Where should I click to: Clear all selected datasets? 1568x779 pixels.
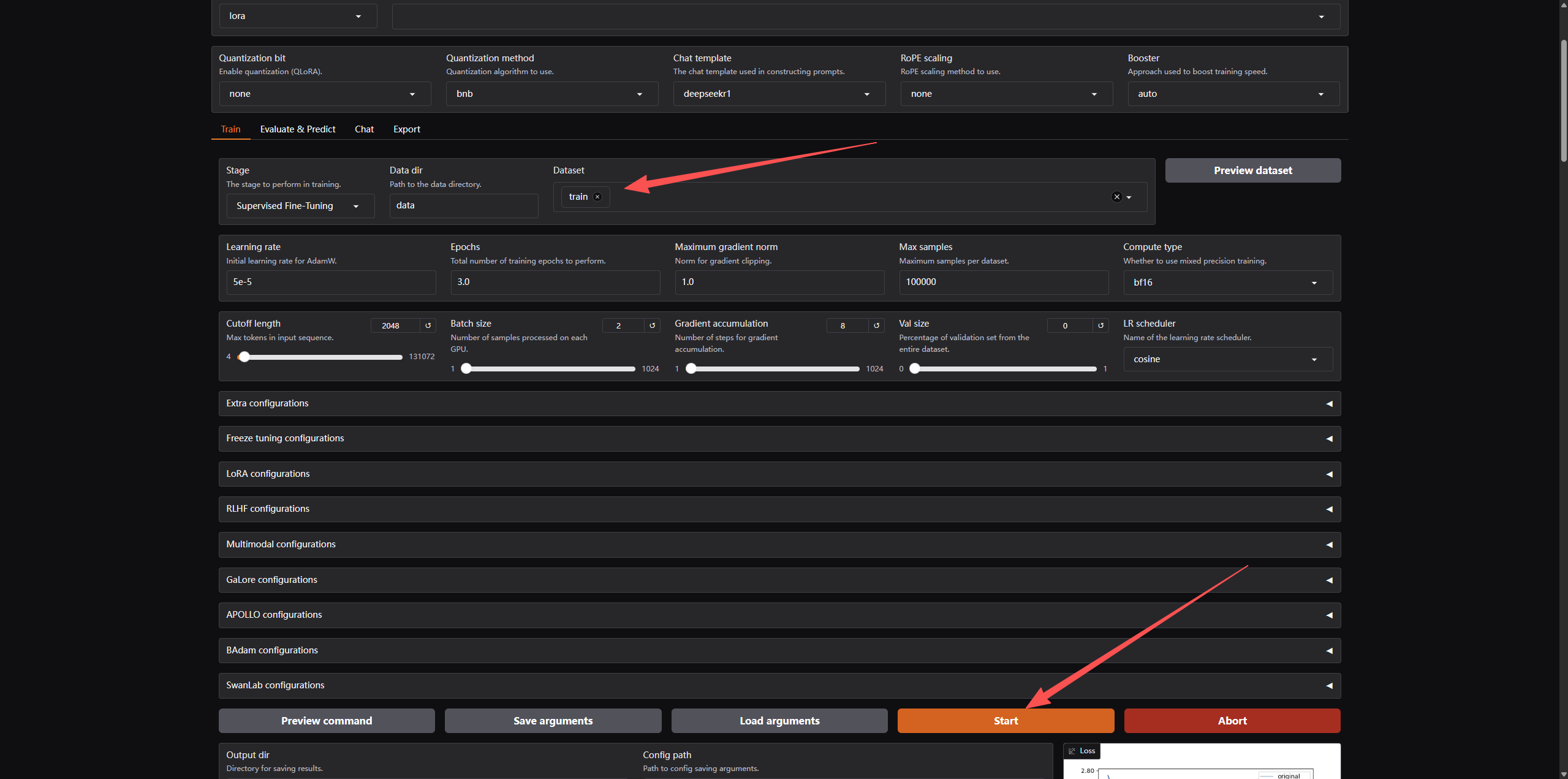(1116, 197)
